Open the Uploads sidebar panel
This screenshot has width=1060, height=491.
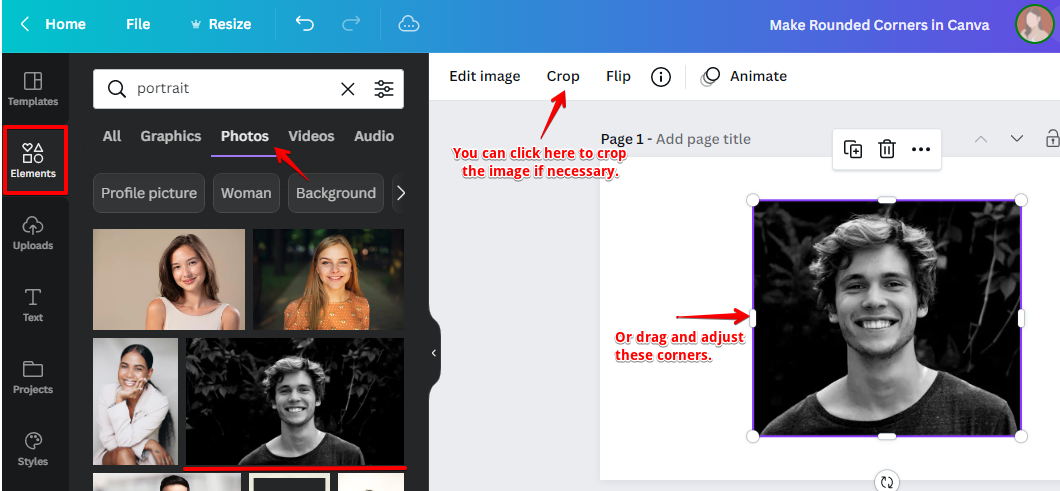(x=33, y=232)
